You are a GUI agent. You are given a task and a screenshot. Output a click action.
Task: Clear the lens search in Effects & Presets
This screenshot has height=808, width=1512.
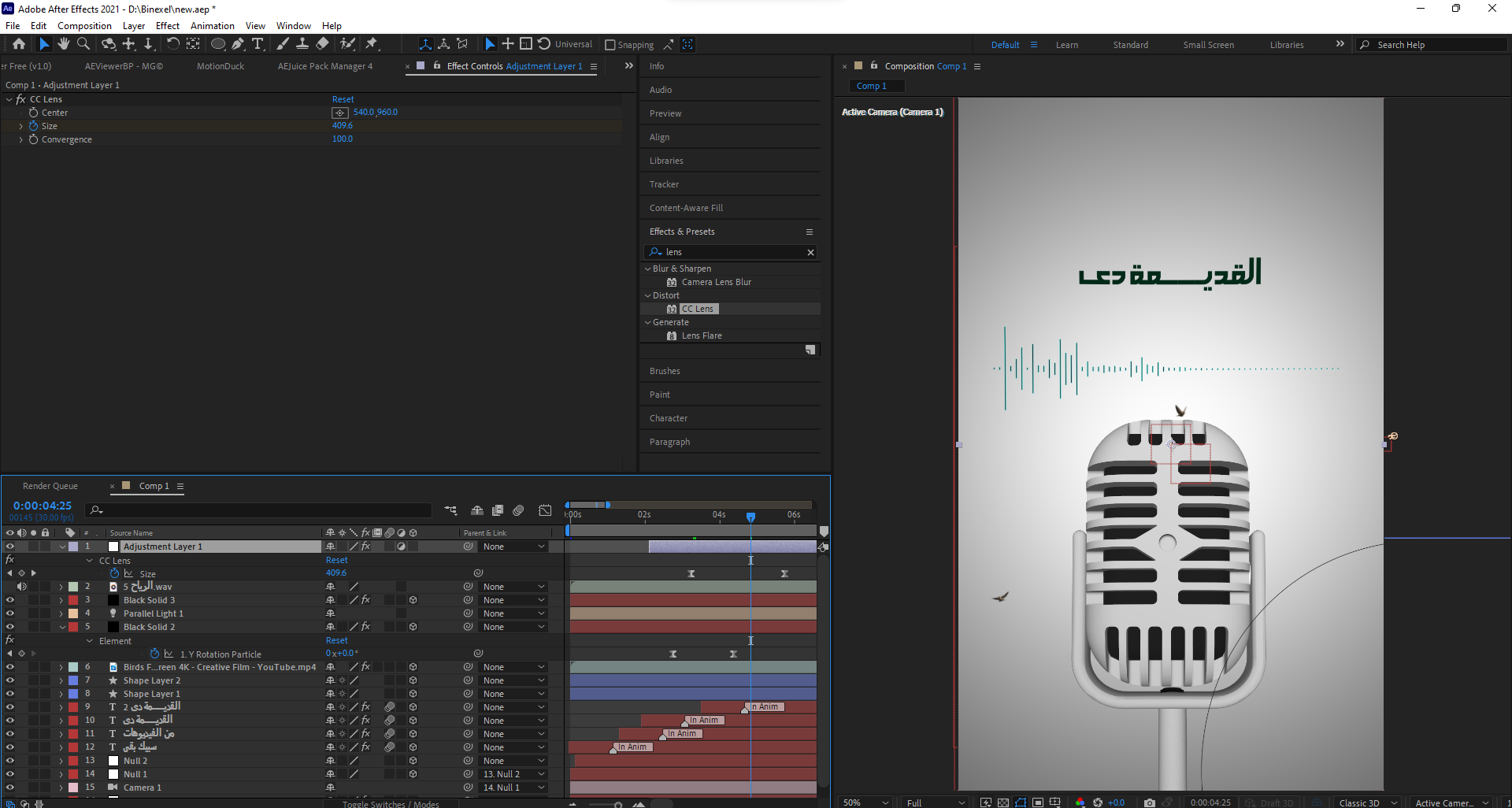pyautogui.click(x=810, y=252)
